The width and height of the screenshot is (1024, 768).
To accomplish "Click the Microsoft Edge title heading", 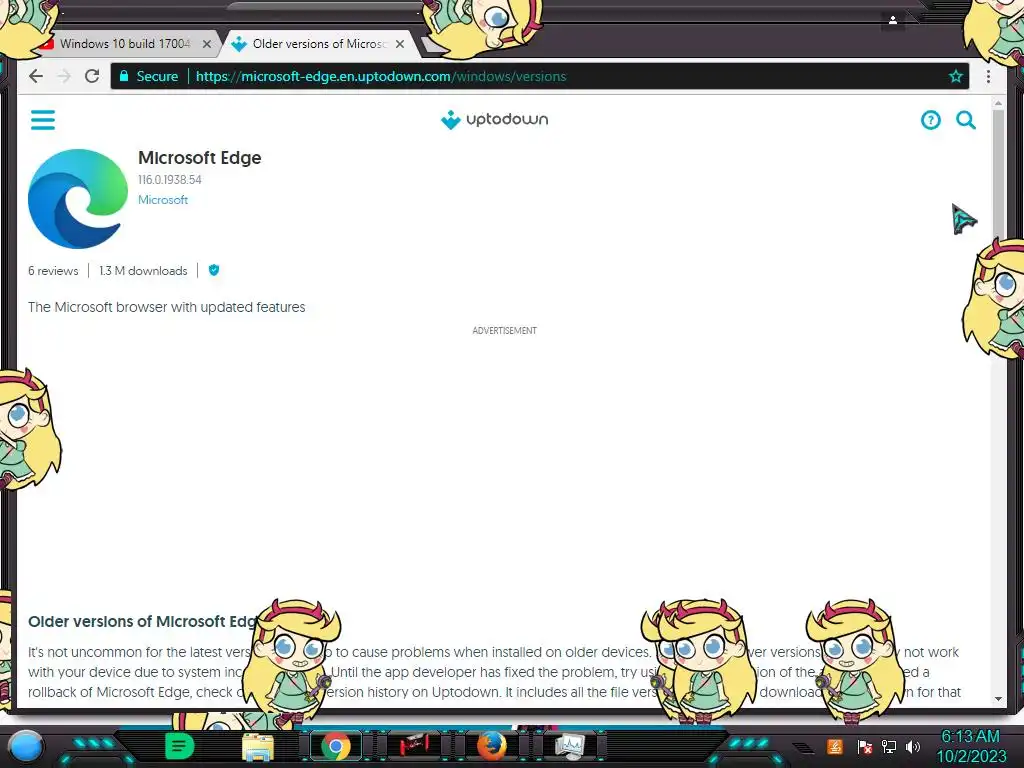I will point(200,158).
